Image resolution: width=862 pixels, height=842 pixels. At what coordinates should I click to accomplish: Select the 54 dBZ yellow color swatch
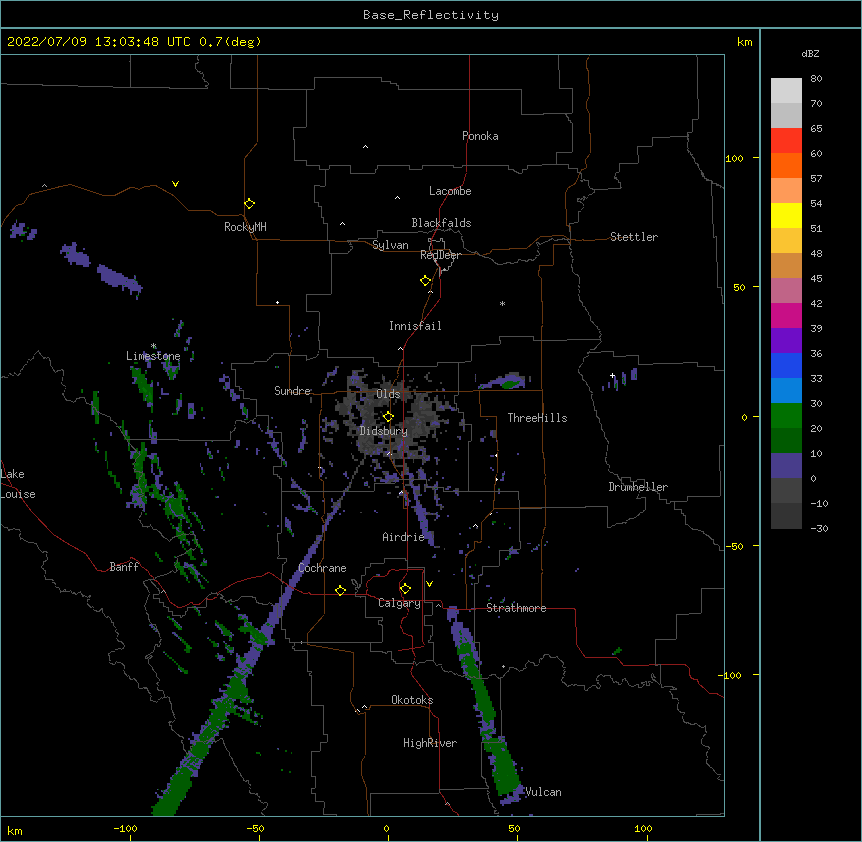click(786, 215)
